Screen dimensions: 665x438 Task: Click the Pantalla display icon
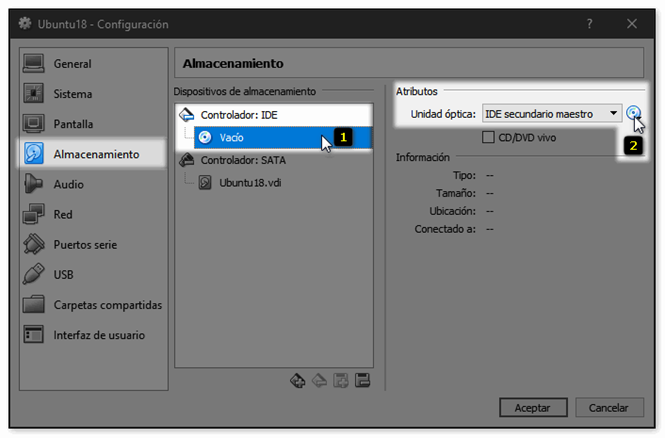pos(34,124)
